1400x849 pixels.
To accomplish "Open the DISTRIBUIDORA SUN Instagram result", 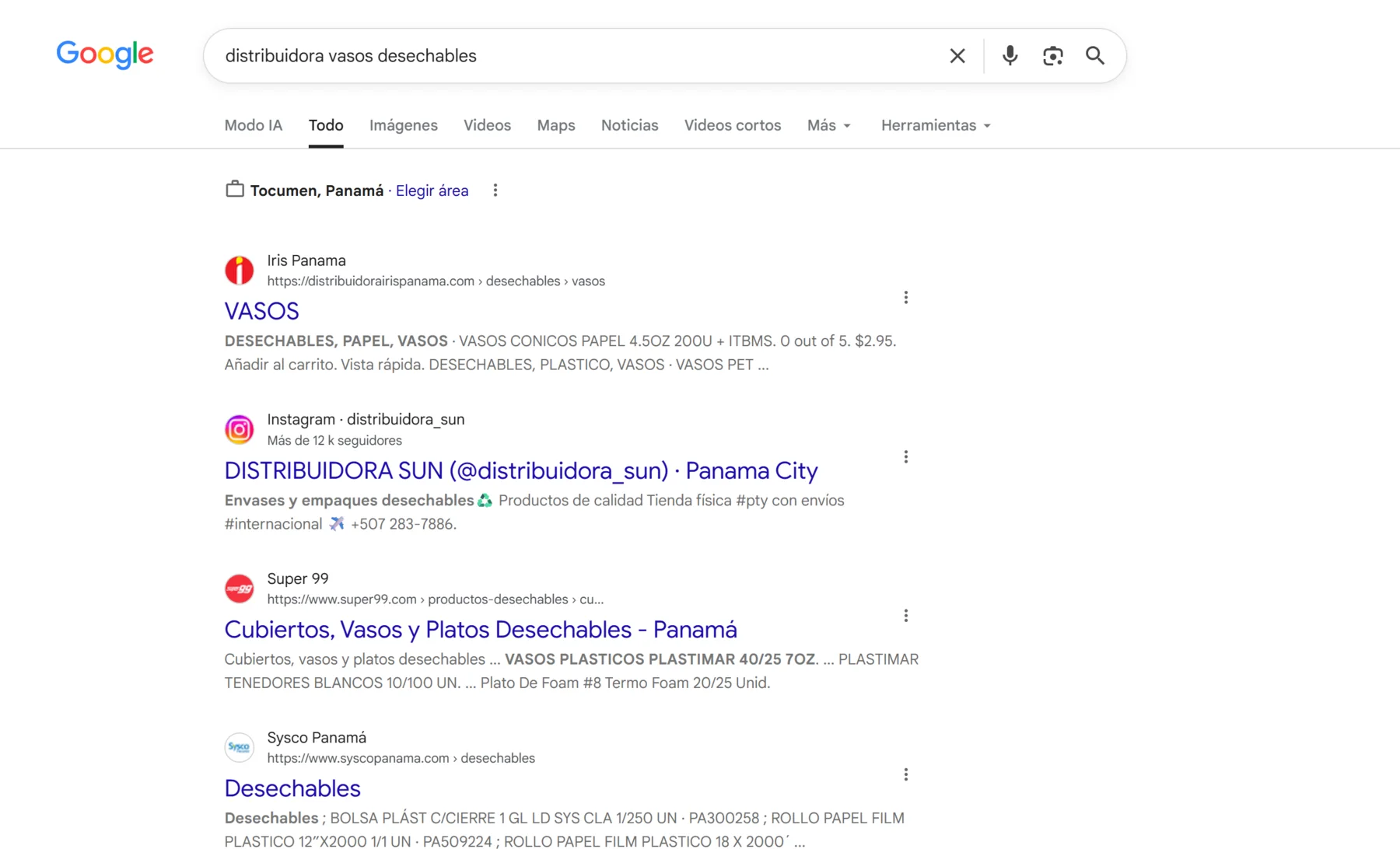I will tap(521, 470).
